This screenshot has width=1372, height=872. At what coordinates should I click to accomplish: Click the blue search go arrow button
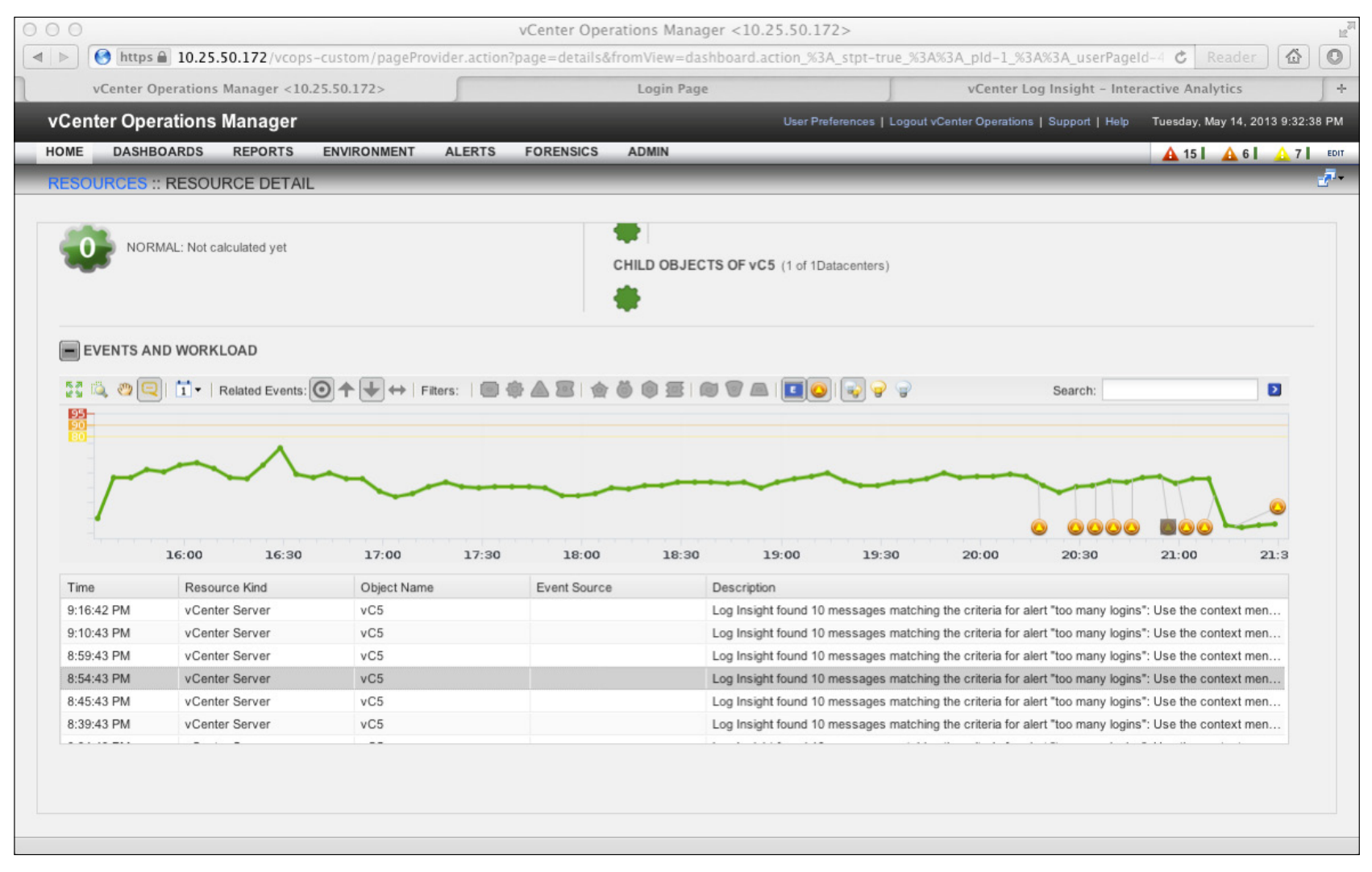click(1274, 390)
